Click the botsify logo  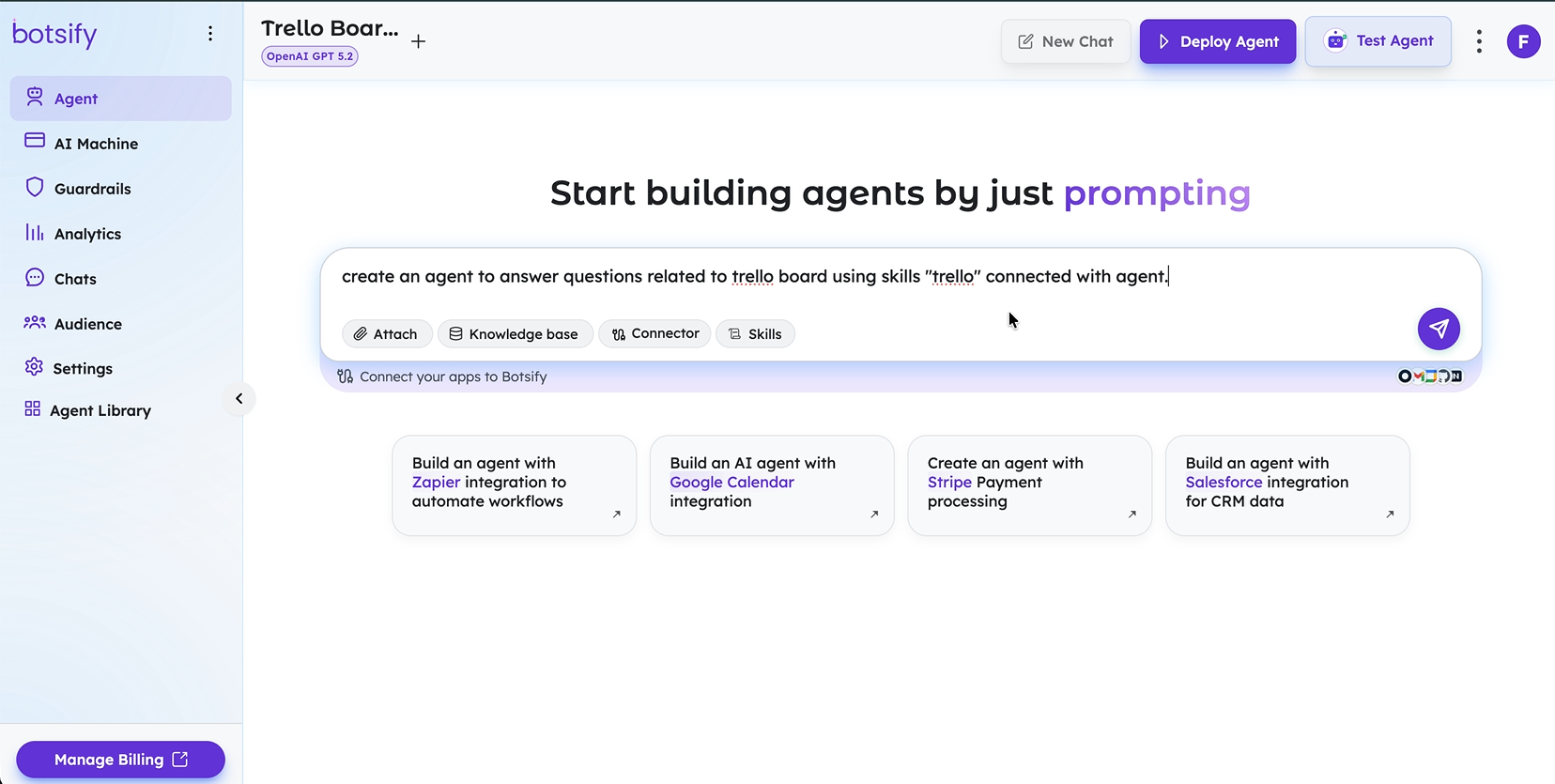click(54, 34)
